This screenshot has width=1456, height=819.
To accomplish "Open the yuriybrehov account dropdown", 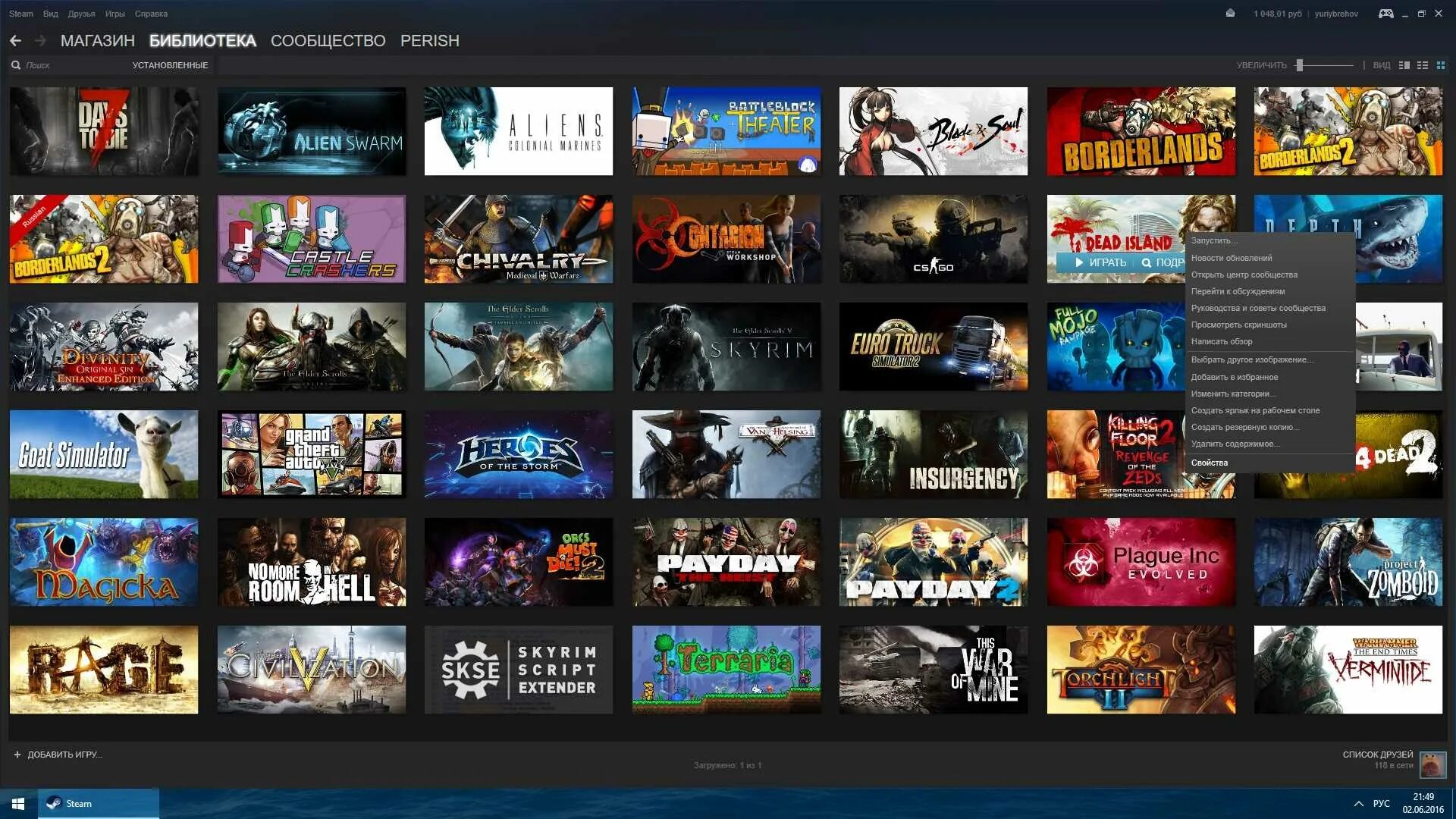I will [x=1336, y=14].
